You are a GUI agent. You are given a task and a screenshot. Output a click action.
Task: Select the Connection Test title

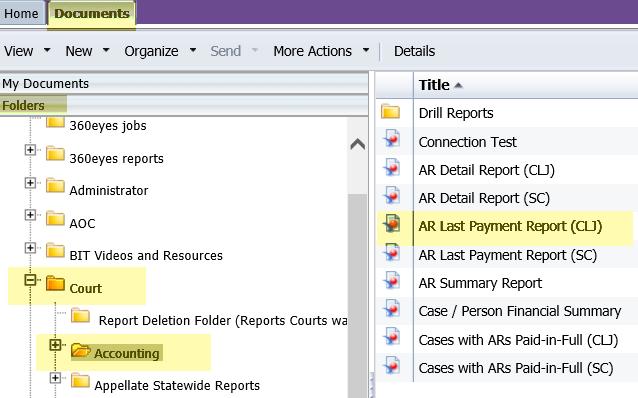pyautogui.click(x=468, y=142)
